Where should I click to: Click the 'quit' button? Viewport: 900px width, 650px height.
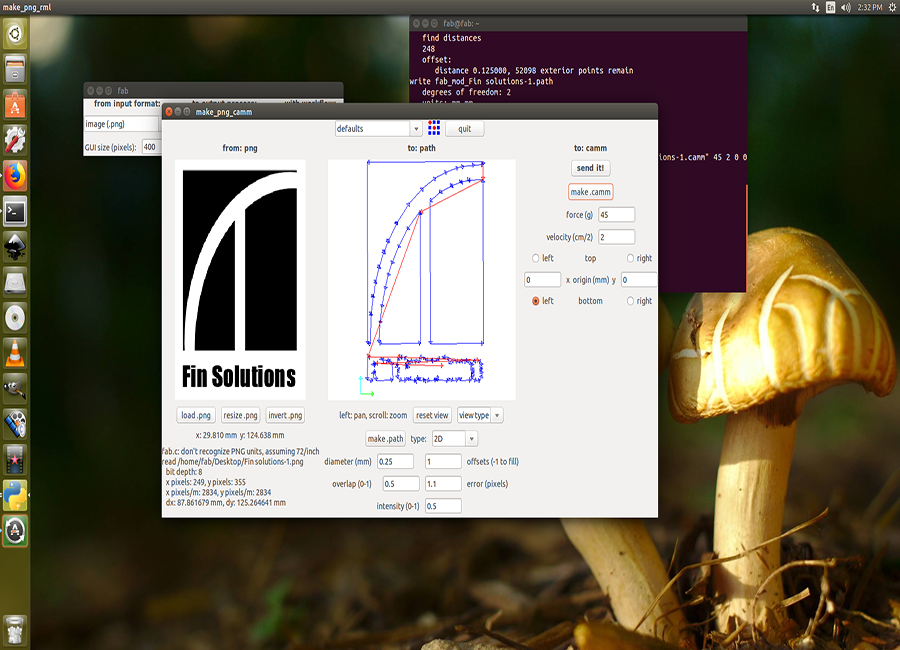[x=464, y=129]
